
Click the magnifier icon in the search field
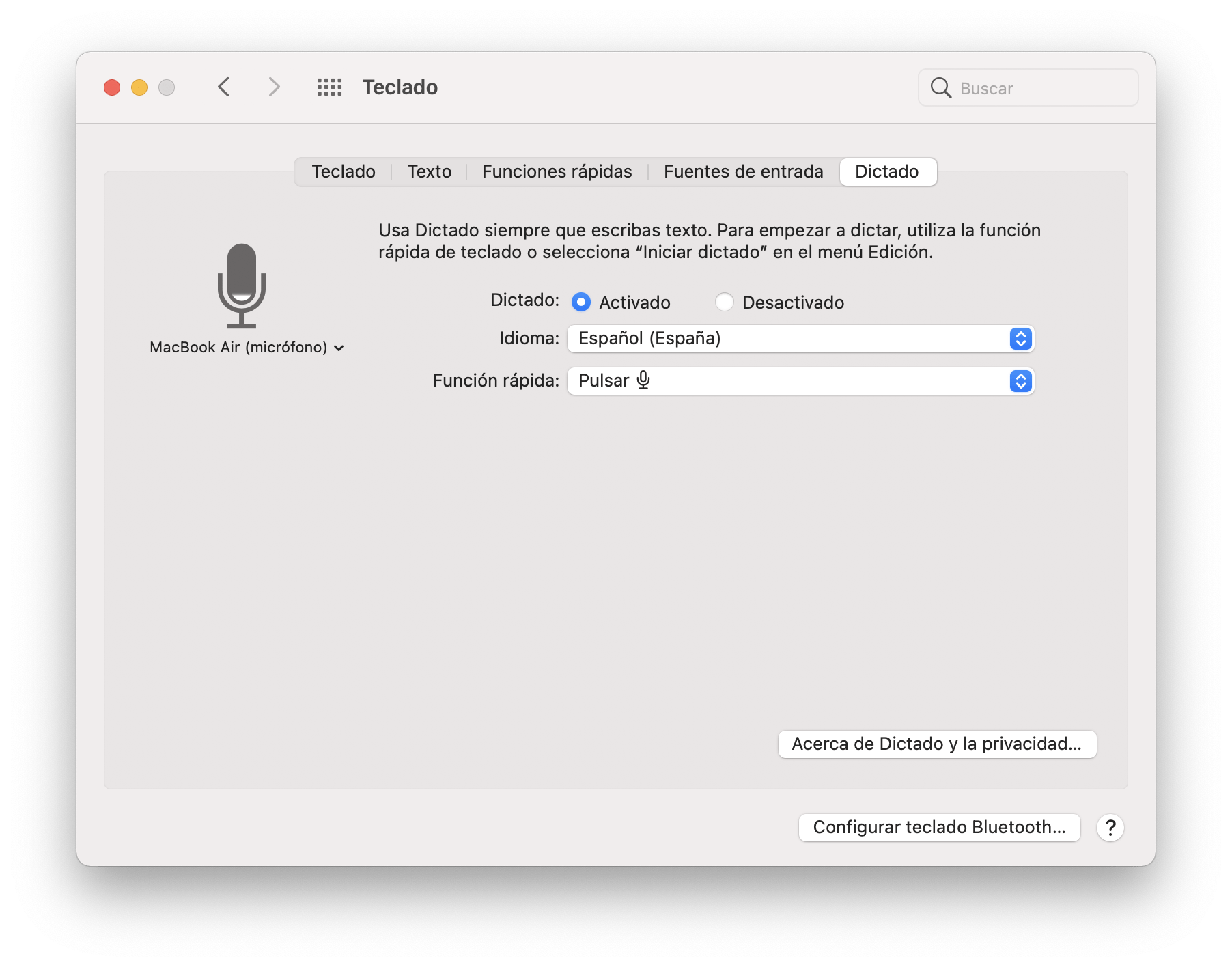click(x=942, y=87)
